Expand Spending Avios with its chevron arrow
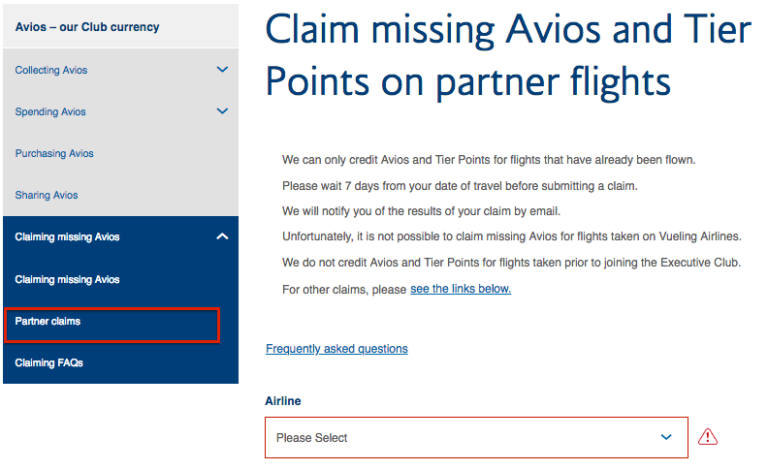Image resolution: width=768 pixels, height=470 pixels. click(222, 111)
